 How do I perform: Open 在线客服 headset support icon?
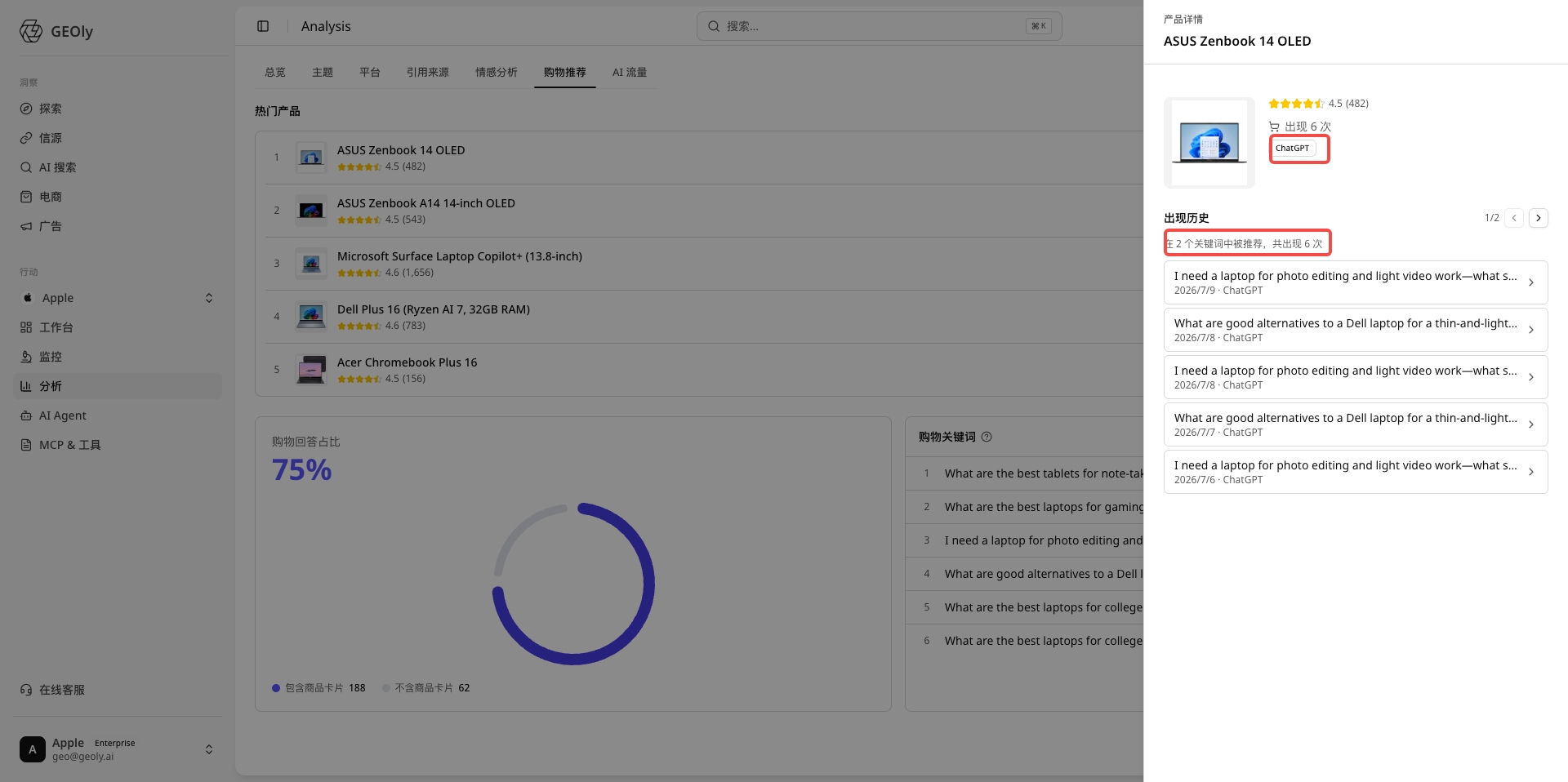[26, 690]
